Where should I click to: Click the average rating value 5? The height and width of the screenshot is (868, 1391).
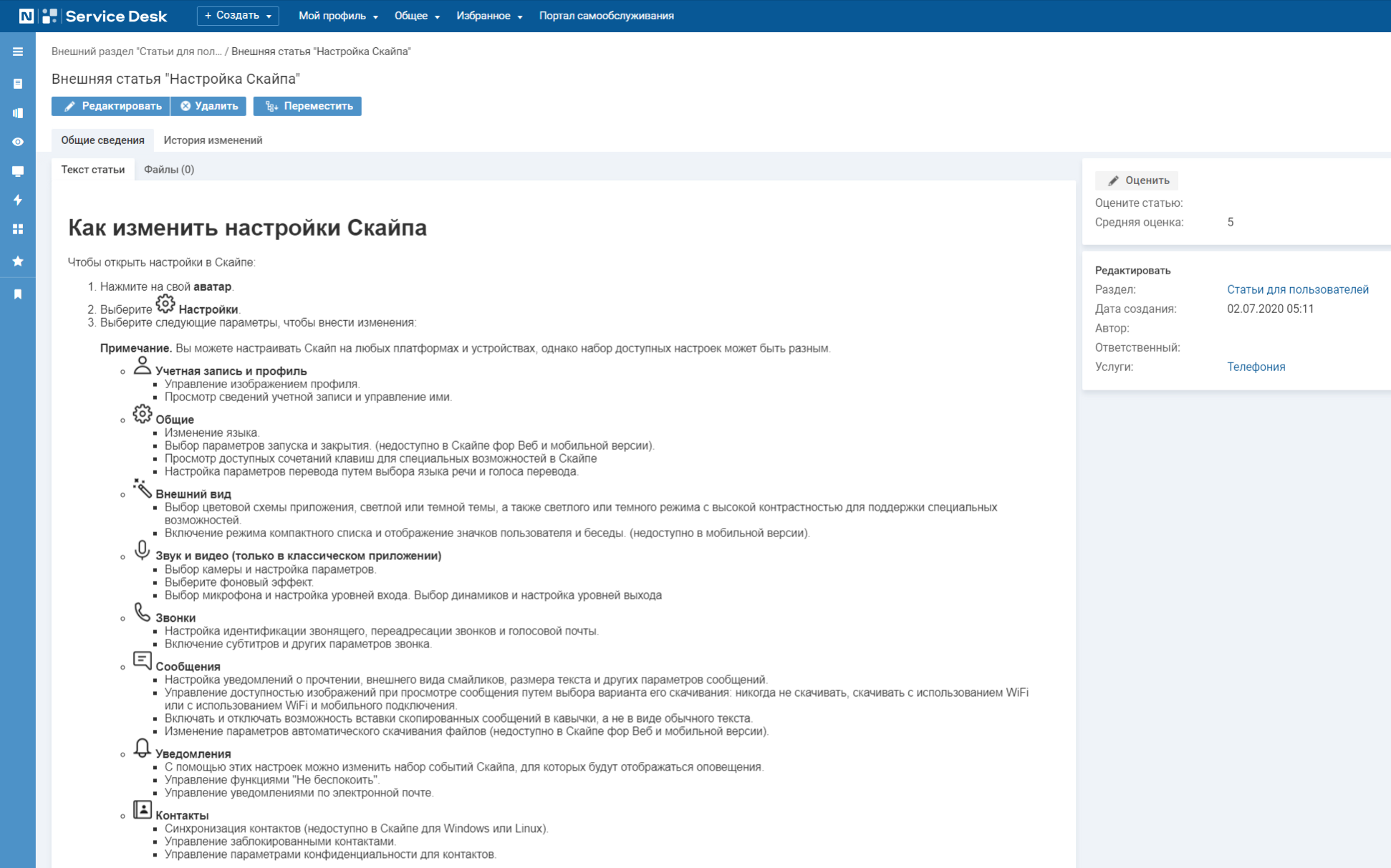click(x=1230, y=222)
